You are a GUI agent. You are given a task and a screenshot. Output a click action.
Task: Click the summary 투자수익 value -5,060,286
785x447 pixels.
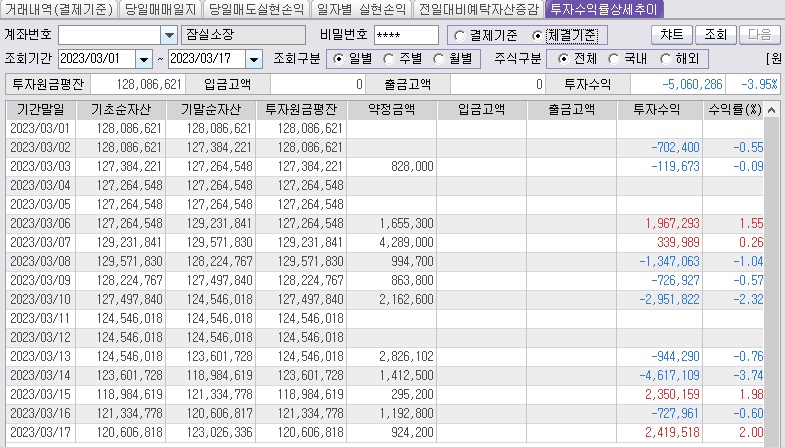(x=678, y=84)
